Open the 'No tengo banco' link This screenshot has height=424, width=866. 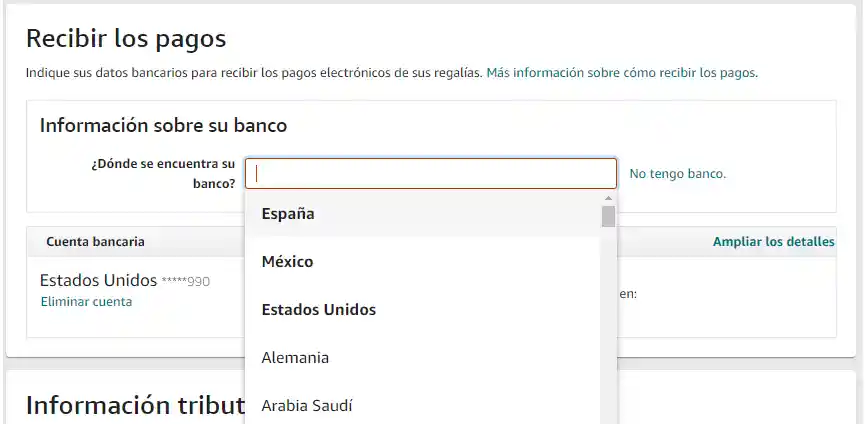click(677, 174)
